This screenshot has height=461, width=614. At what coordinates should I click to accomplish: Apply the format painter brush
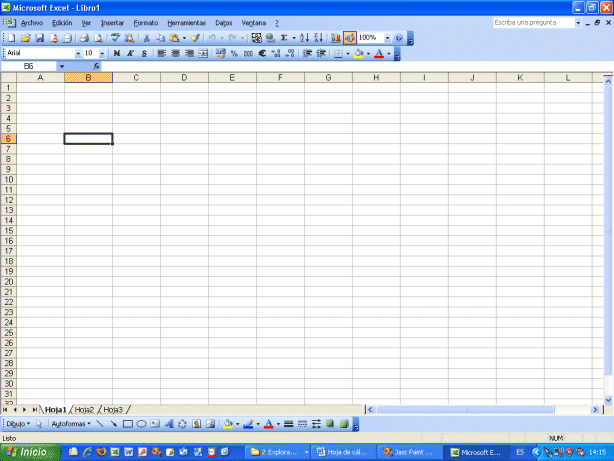coord(195,38)
